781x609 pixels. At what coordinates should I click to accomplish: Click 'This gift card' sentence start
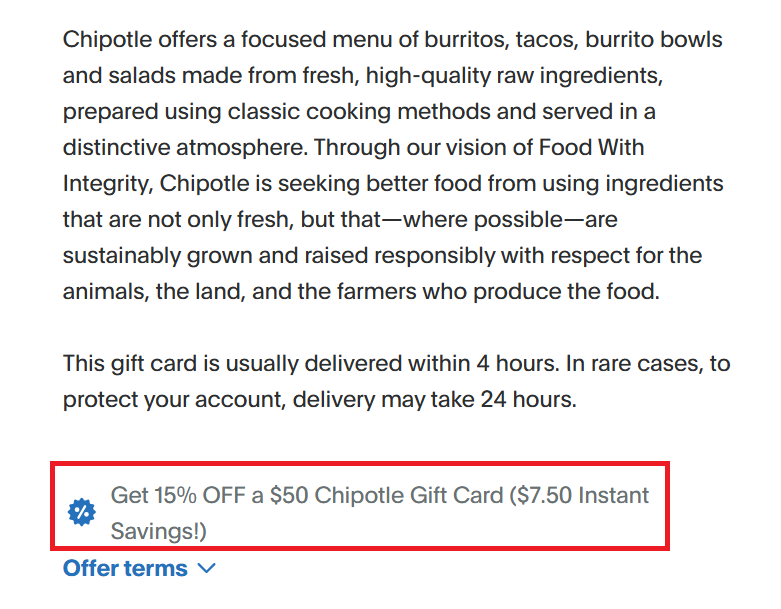click(126, 364)
